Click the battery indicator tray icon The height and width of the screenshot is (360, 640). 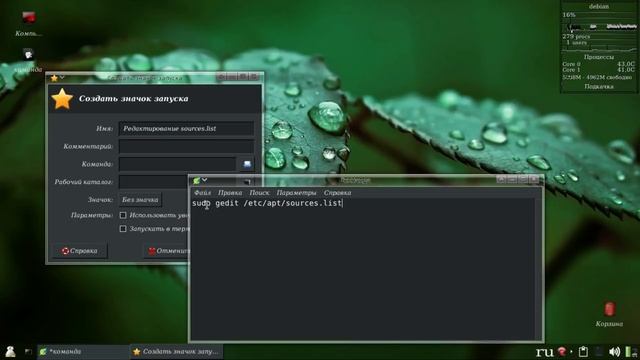click(629, 351)
